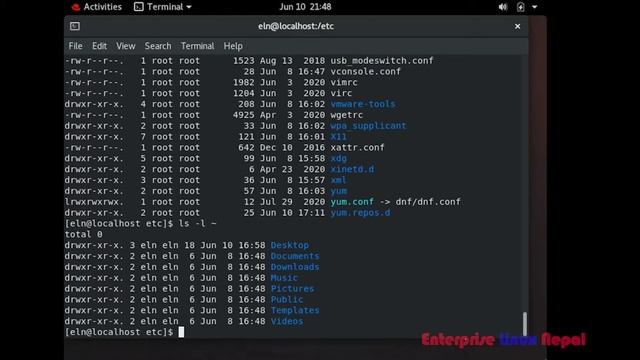Click the xml directory name
Image resolution: width=640 pixels, height=360 pixels.
(x=339, y=180)
